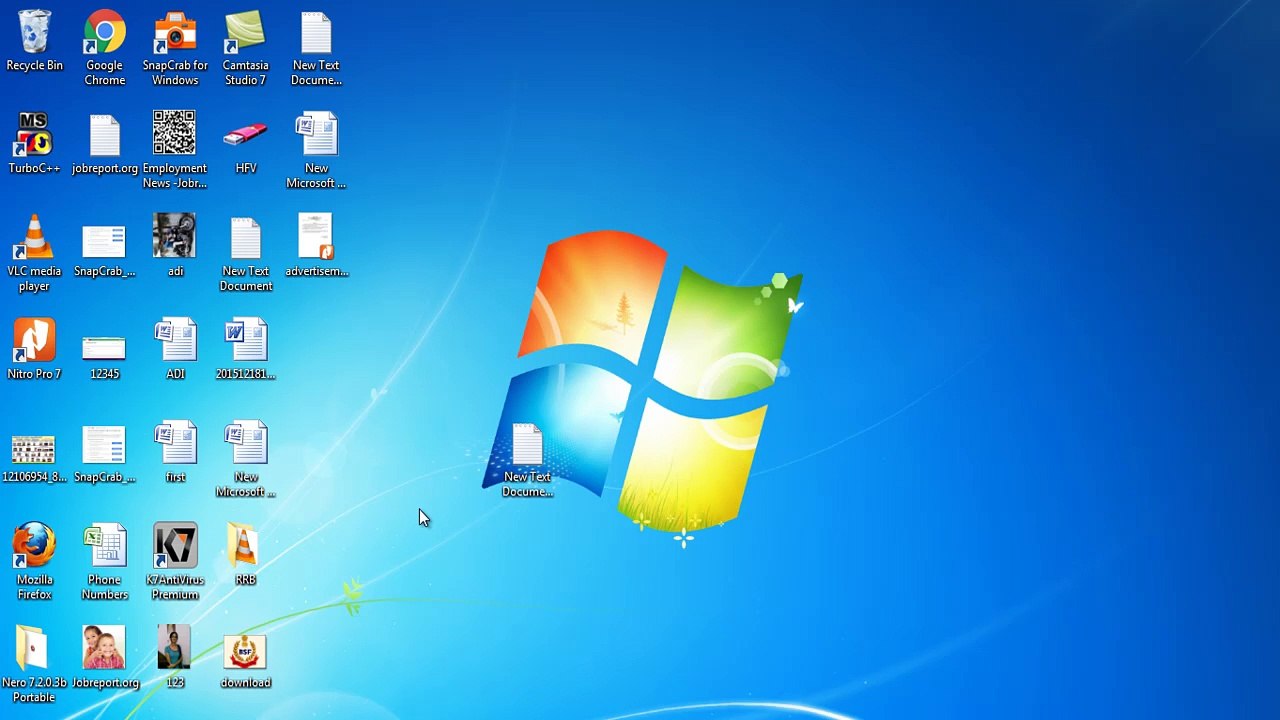This screenshot has height=720, width=1280.
Task: Click SnapCrab_ image file beside the first document
Action: coord(104,455)
